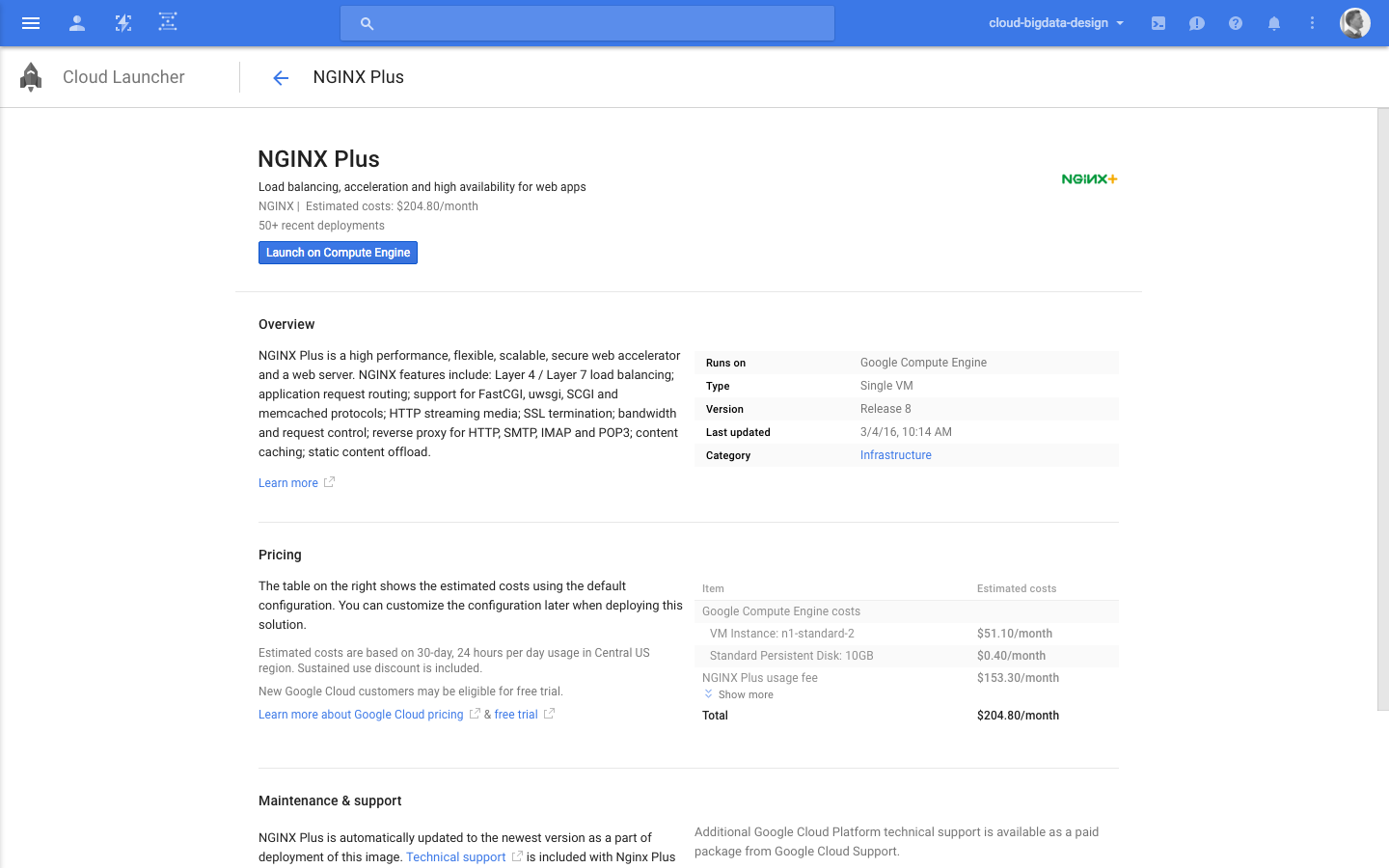Click the lightning bolt icon in top bar

tap(123, 23)
